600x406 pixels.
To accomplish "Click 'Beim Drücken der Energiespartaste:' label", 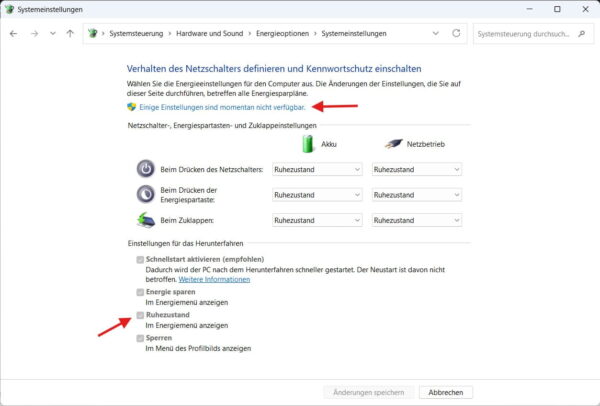I will (189, 195).
